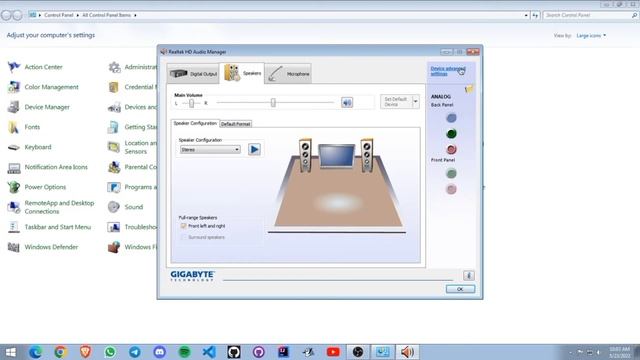Open Google Chrome from the taskbar

pos(60,352)
